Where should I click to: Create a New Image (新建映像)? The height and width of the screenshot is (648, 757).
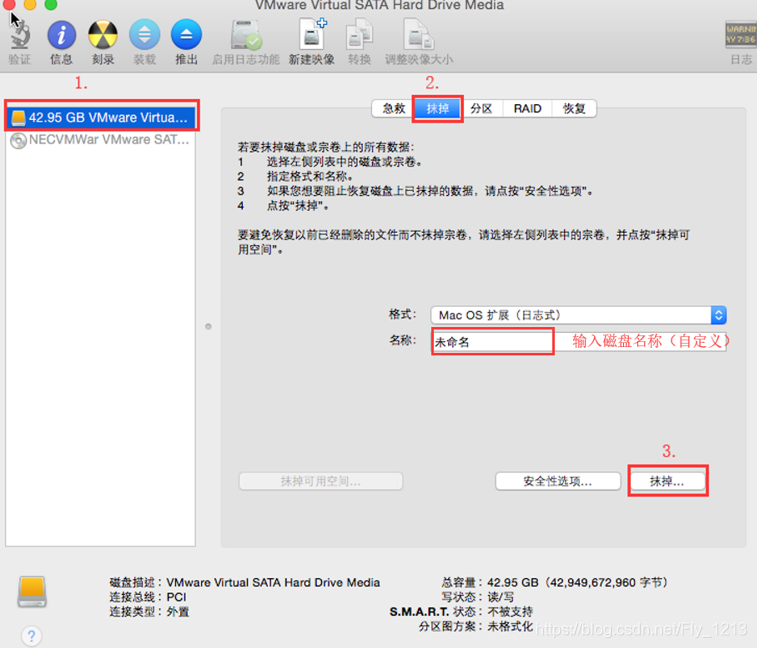312,34
